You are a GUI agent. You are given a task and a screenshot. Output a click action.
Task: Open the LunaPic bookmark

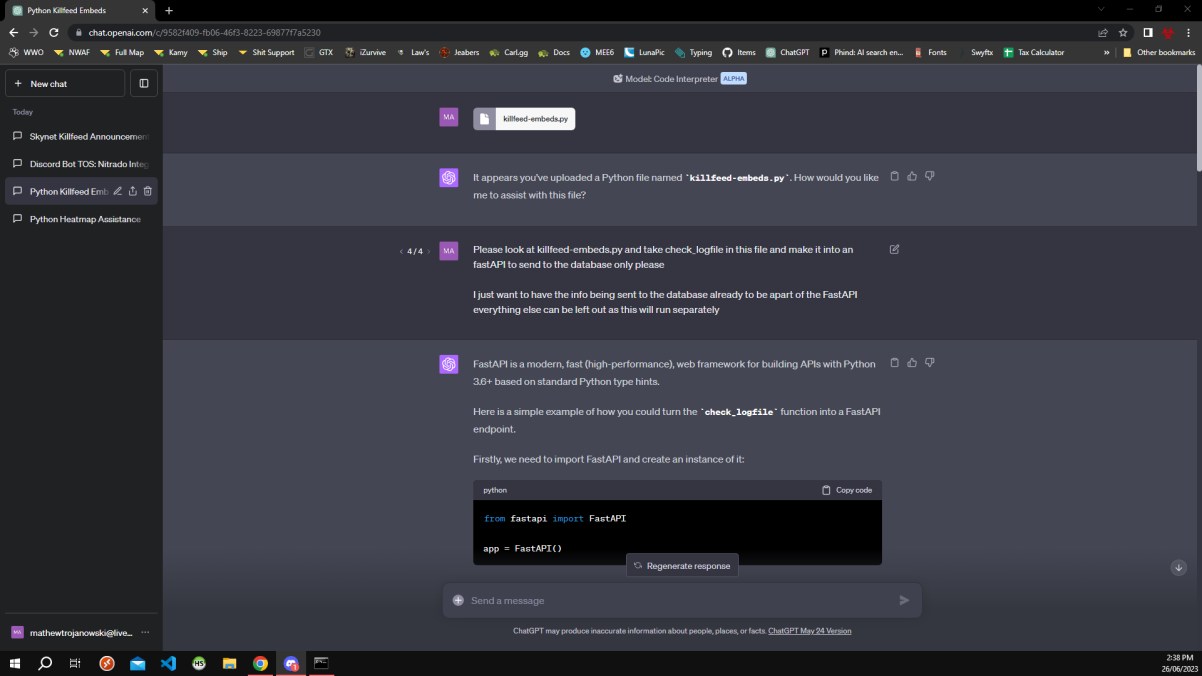pyautogui.click(x=644, y=52)
